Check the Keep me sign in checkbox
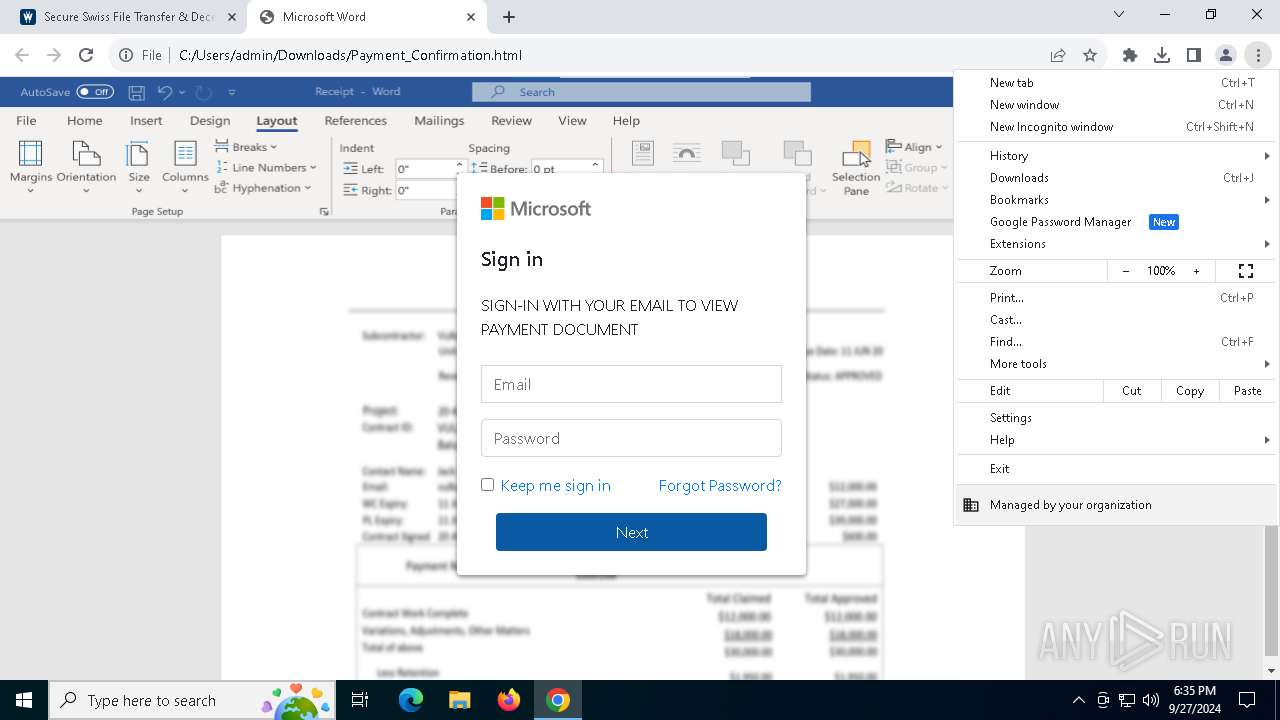1280x720 pixels. pyautogui.click(x=487, y=484)
